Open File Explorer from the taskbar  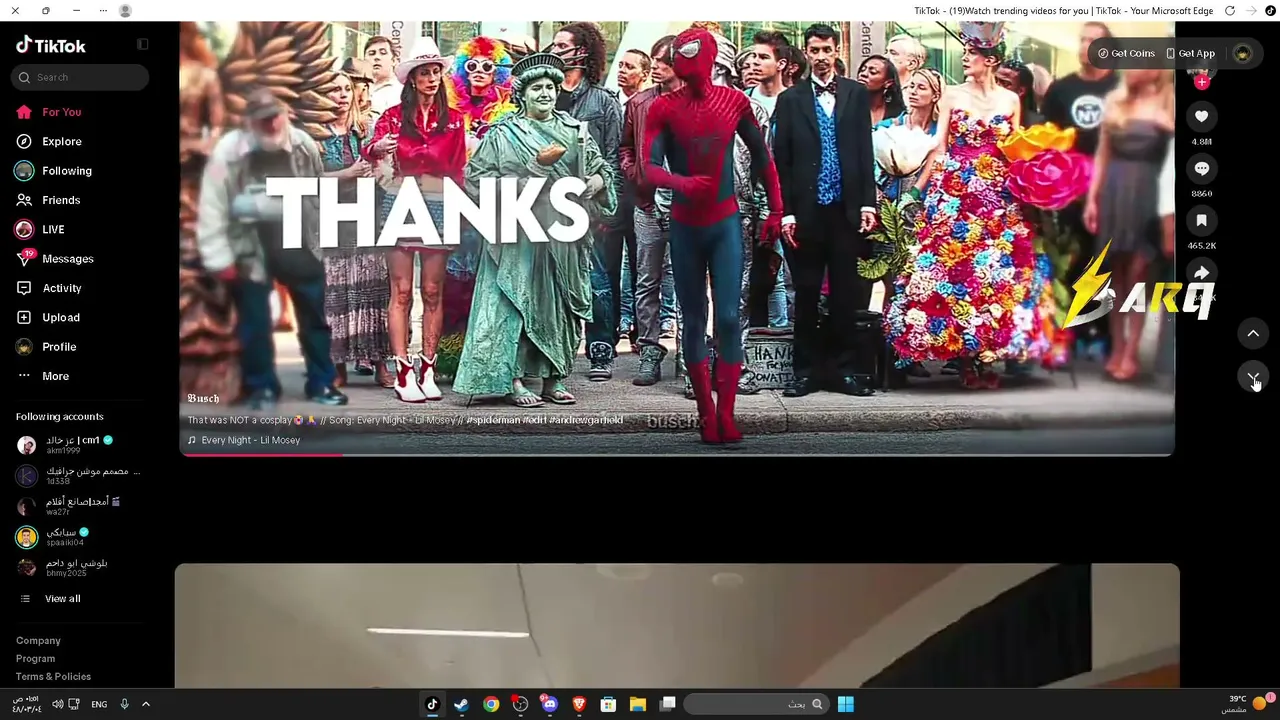point(638,704)
